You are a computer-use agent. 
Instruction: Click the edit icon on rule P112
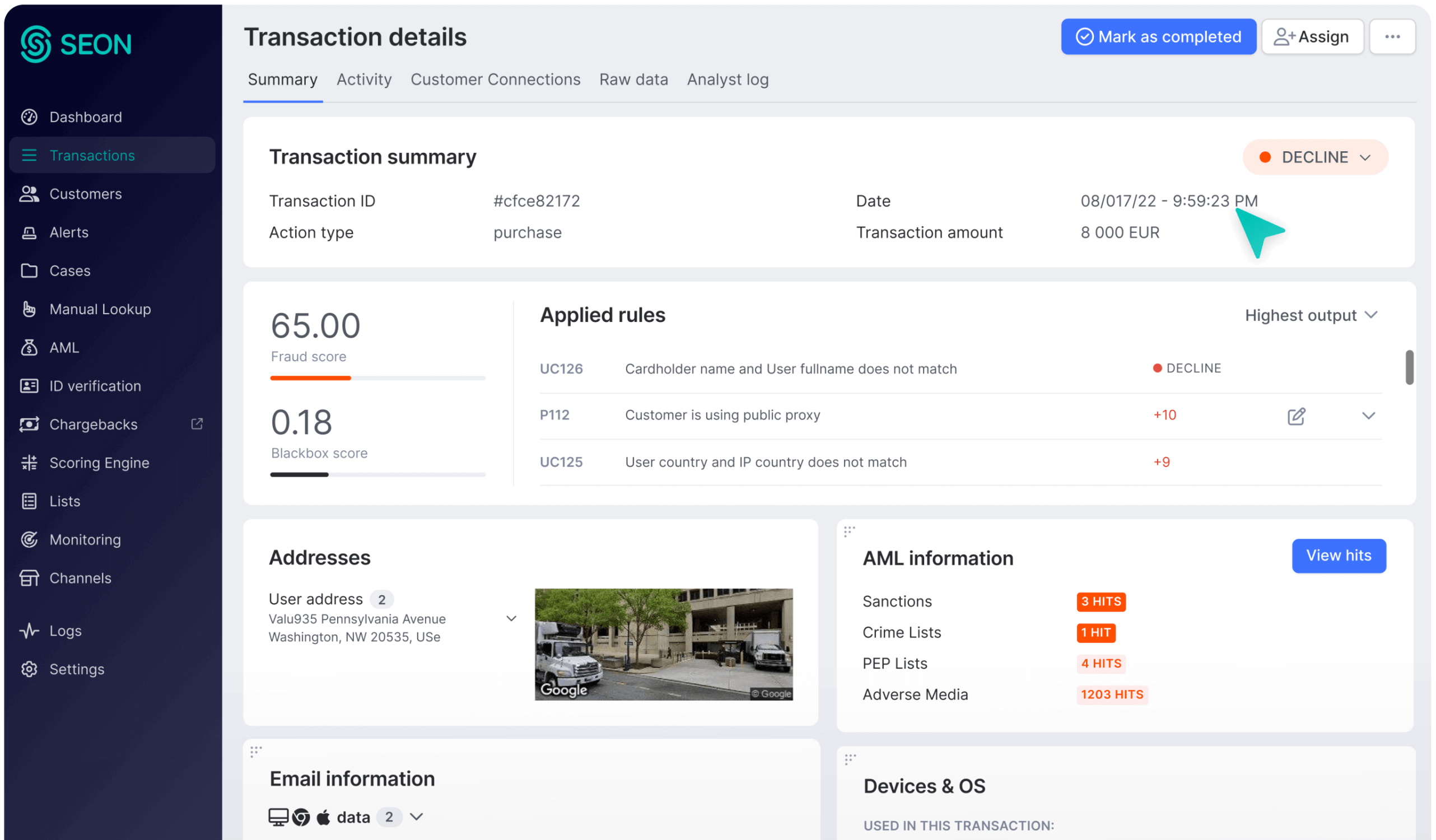pyautogui.click(x=1296, y=416)
